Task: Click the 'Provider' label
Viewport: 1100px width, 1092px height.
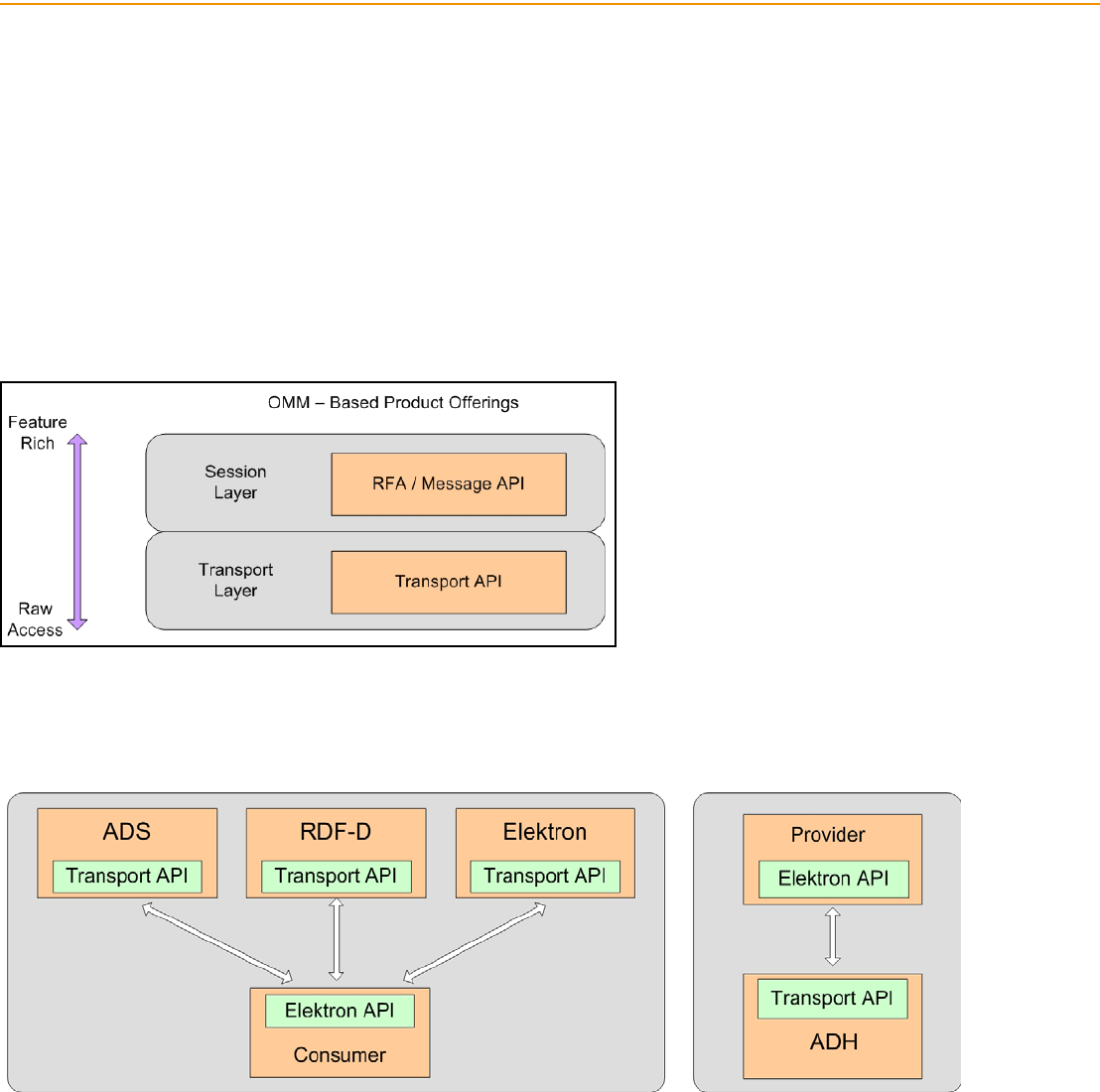Action: pyautogui.click(x=828, y=835)
